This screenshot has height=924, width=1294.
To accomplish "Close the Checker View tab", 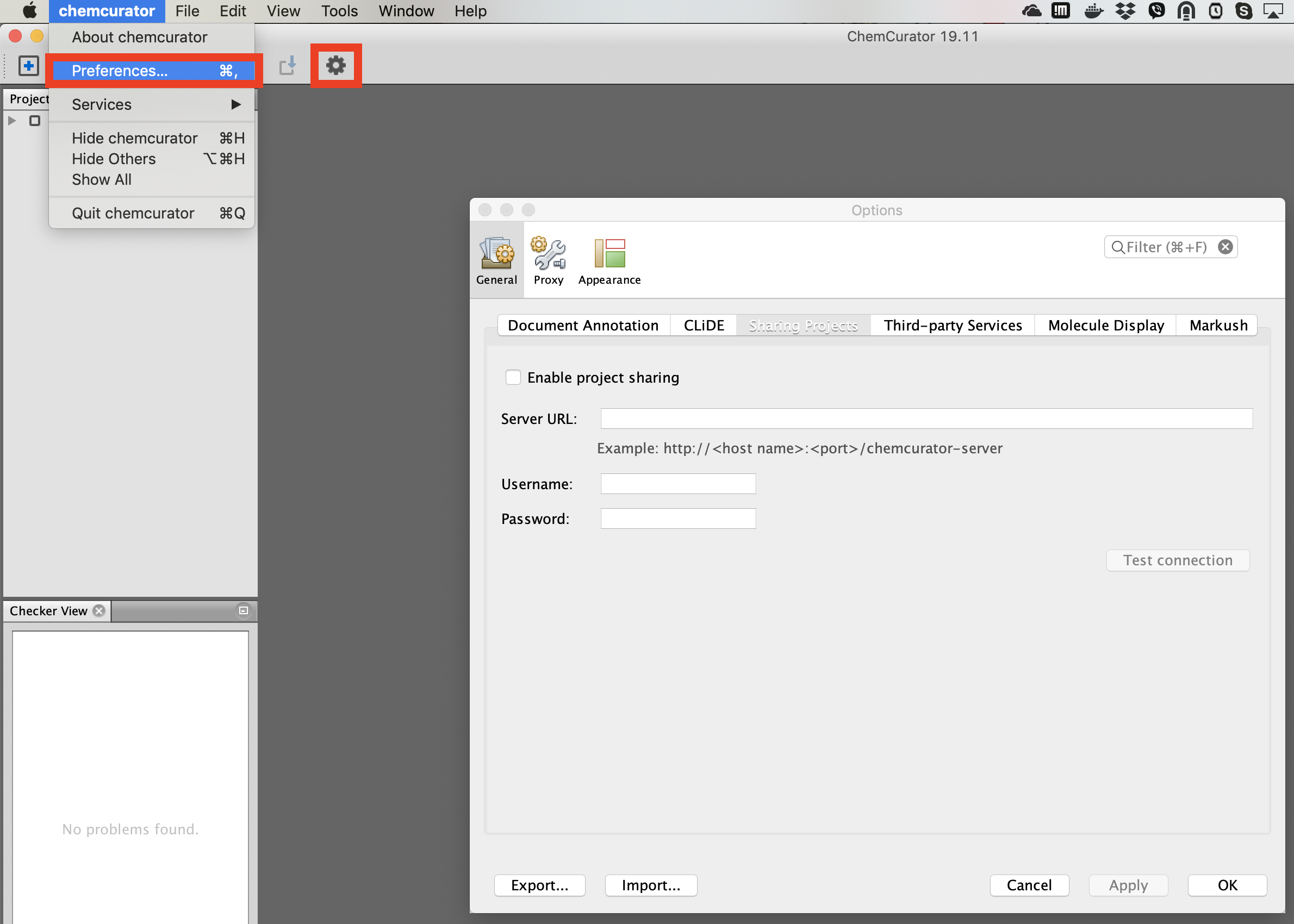I will pos(99,610).
